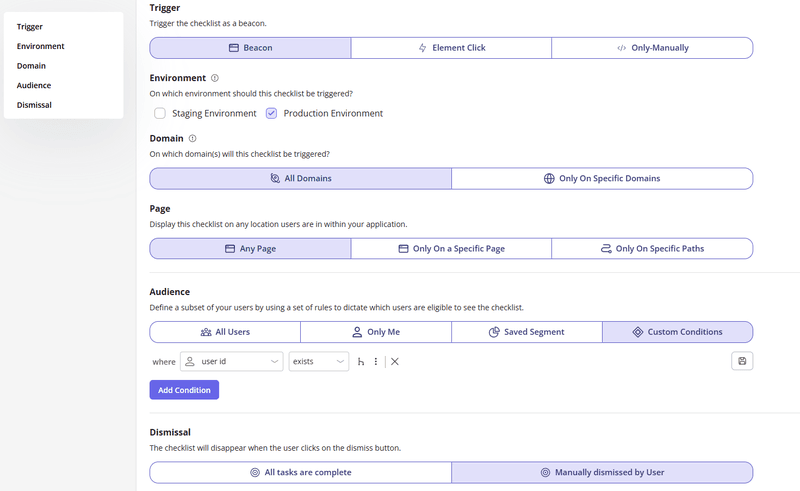The height and width of the screenshot is (491, 800).
Task: Click the person icon in user id field
Action: 190,362
